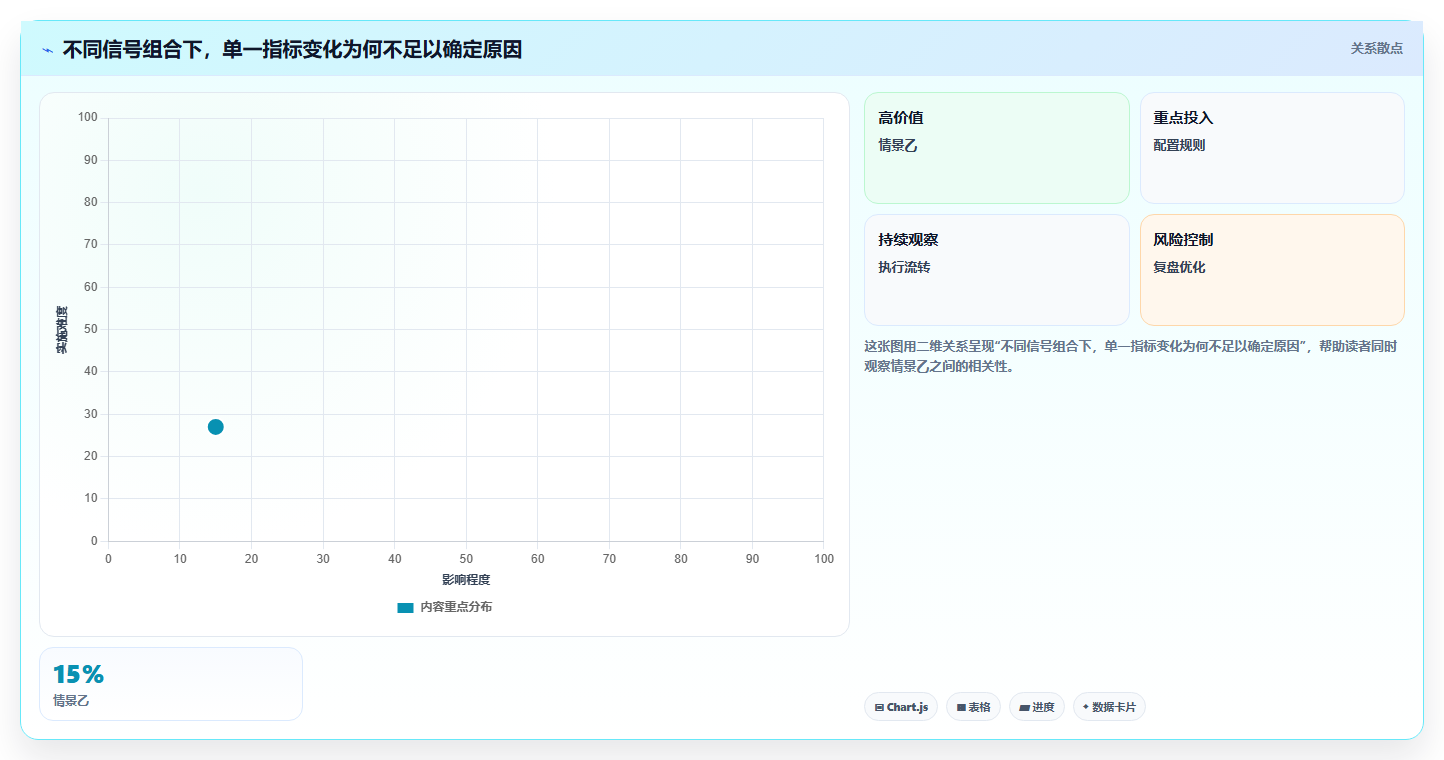Click the lightning icon beside the title
Image resolution: width=1444 pixels, height=760 pixels.
47,50
